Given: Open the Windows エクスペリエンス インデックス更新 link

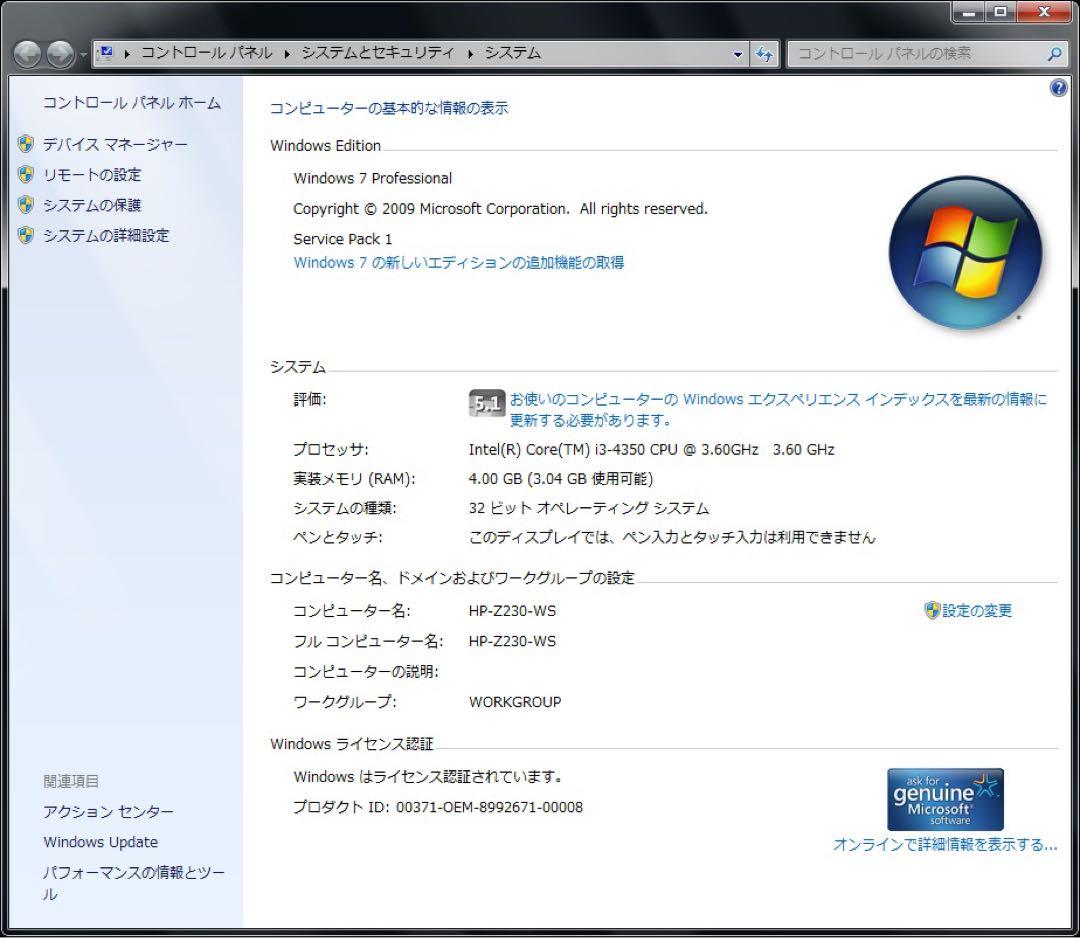Looking at the screenshot, I should tap(778, 409).
